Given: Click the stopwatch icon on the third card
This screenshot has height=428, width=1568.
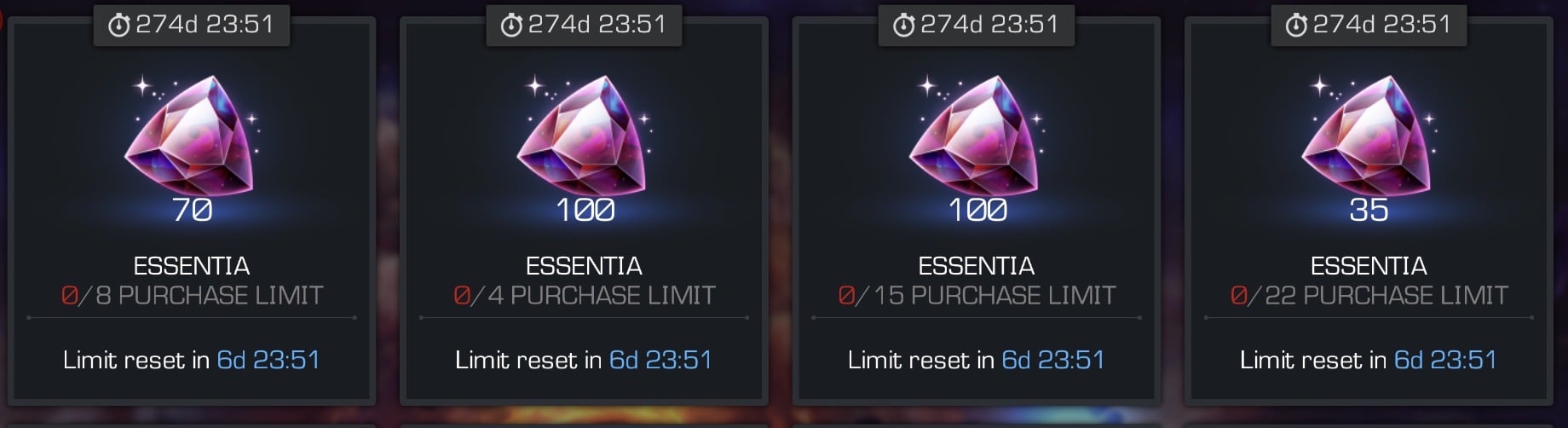Looking at the screenshot, I should pos(903,26).
